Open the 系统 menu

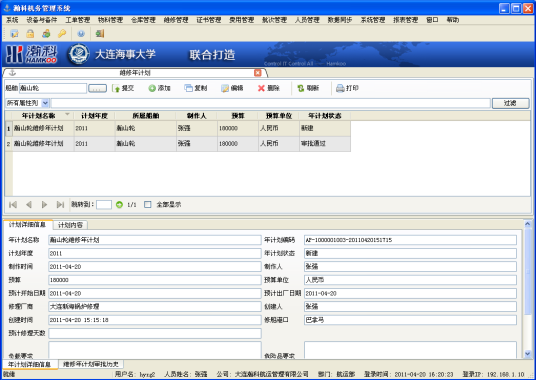12,20
